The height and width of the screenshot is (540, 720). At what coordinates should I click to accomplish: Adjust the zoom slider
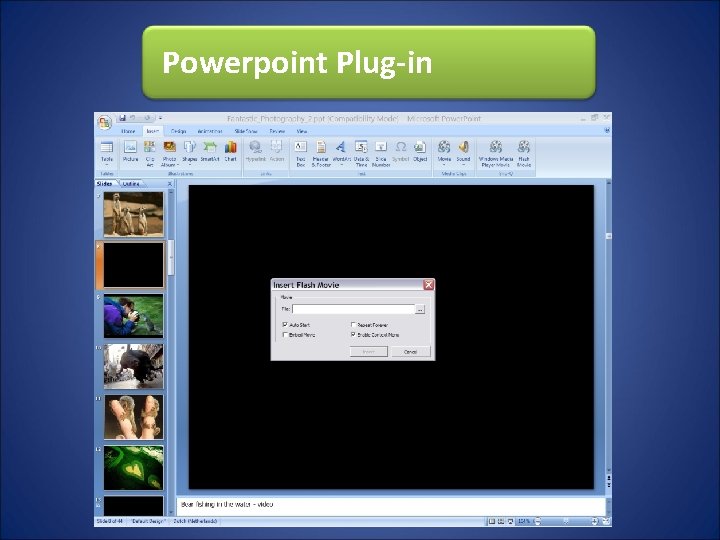(x=566, y=521)
